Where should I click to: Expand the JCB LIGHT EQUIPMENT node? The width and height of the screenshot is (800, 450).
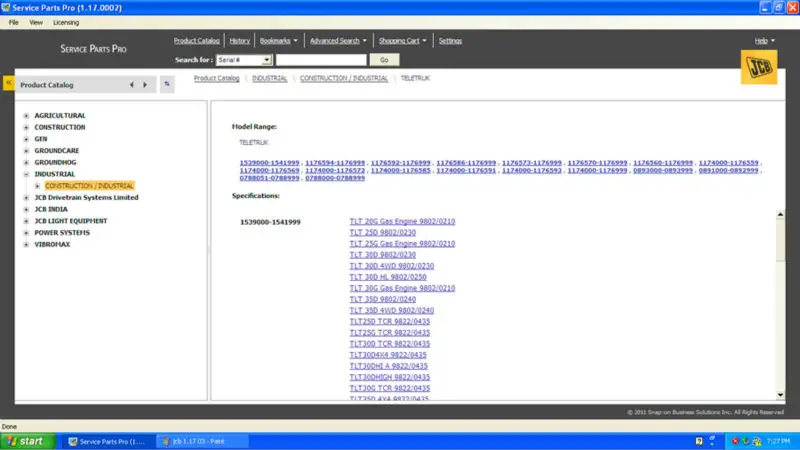(27, 221)
